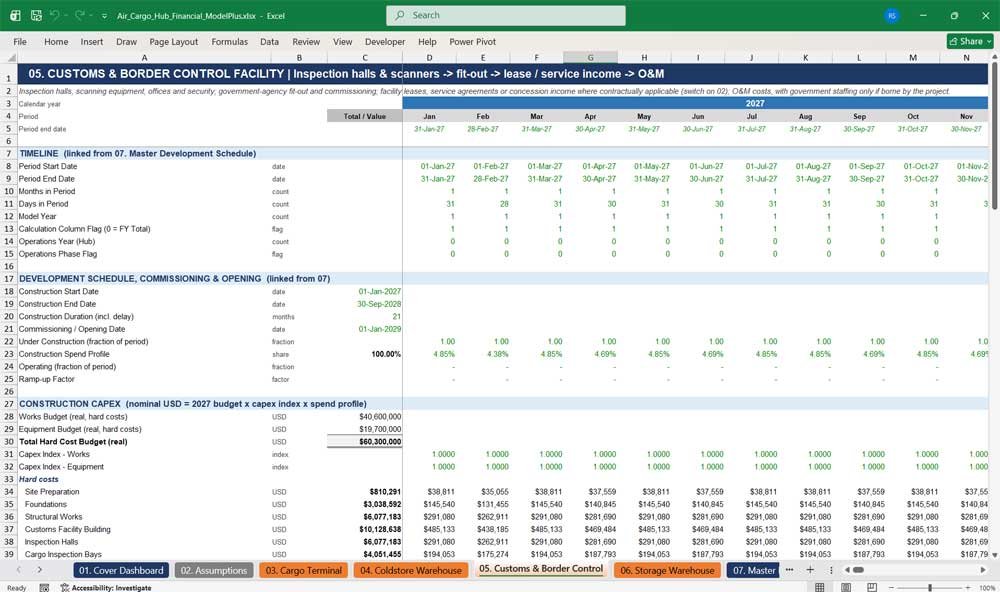Go to the 01. Cover Dashboard sheet

[121, 570]
